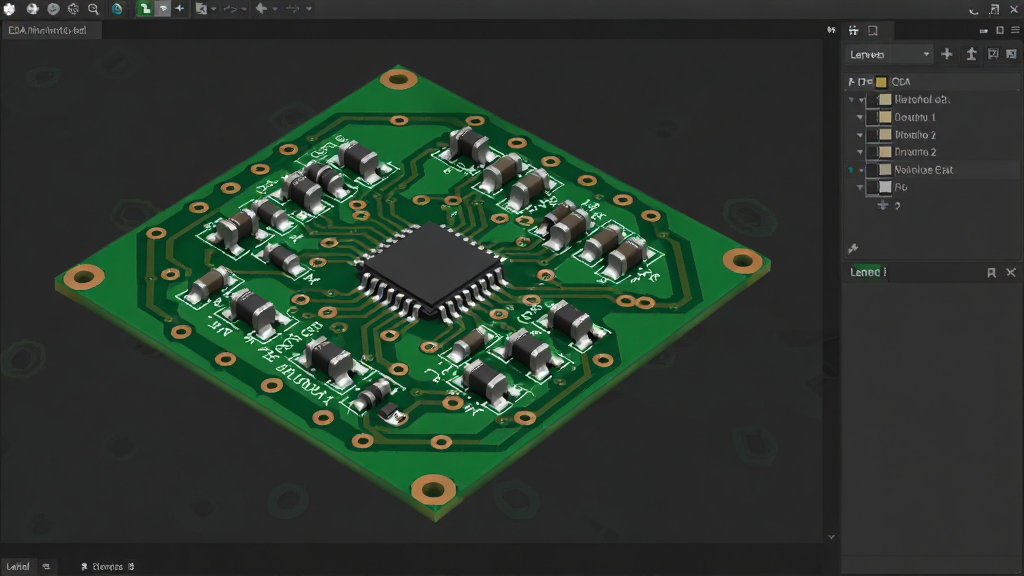Click the color swatch of the 'Noitoloe Eat' layer
The width and height of the screenshot is (1024, 576).
click(885, 170)
